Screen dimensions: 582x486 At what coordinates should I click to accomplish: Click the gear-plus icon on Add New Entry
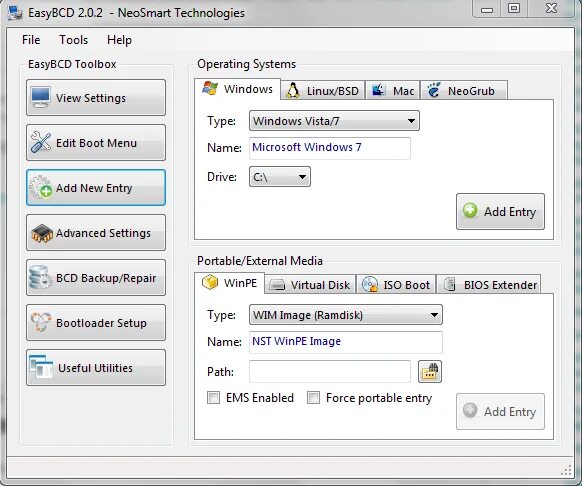point(41,187)
